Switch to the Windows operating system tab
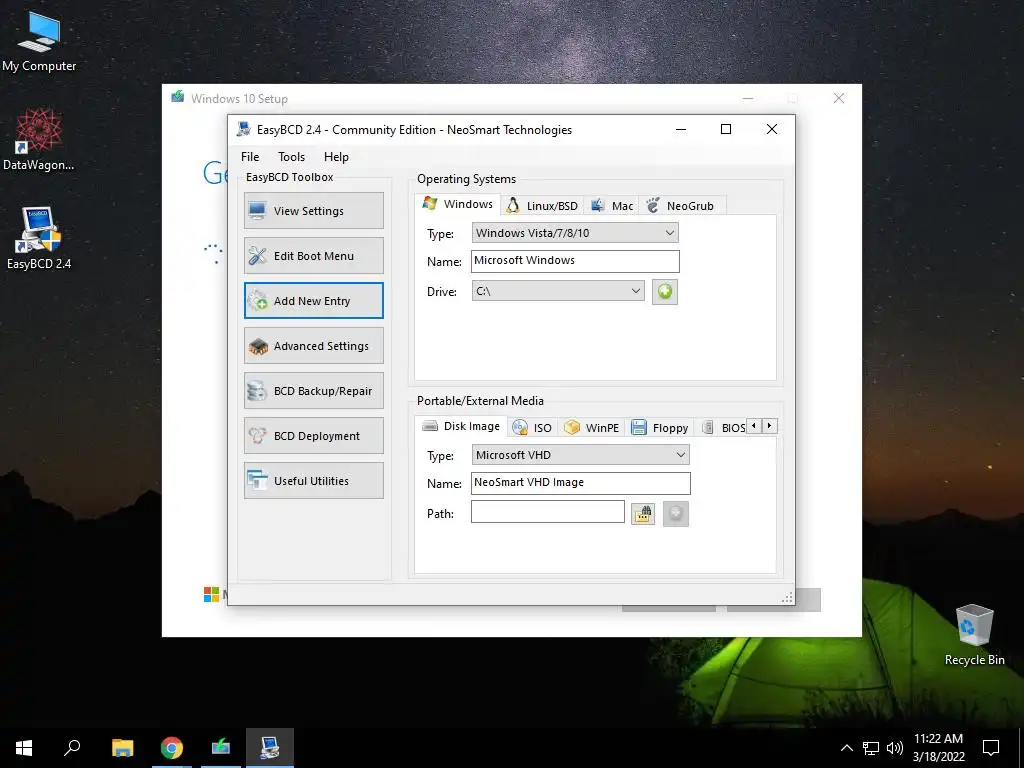Viewport: 1024px width, 768px height. (458, 204)
